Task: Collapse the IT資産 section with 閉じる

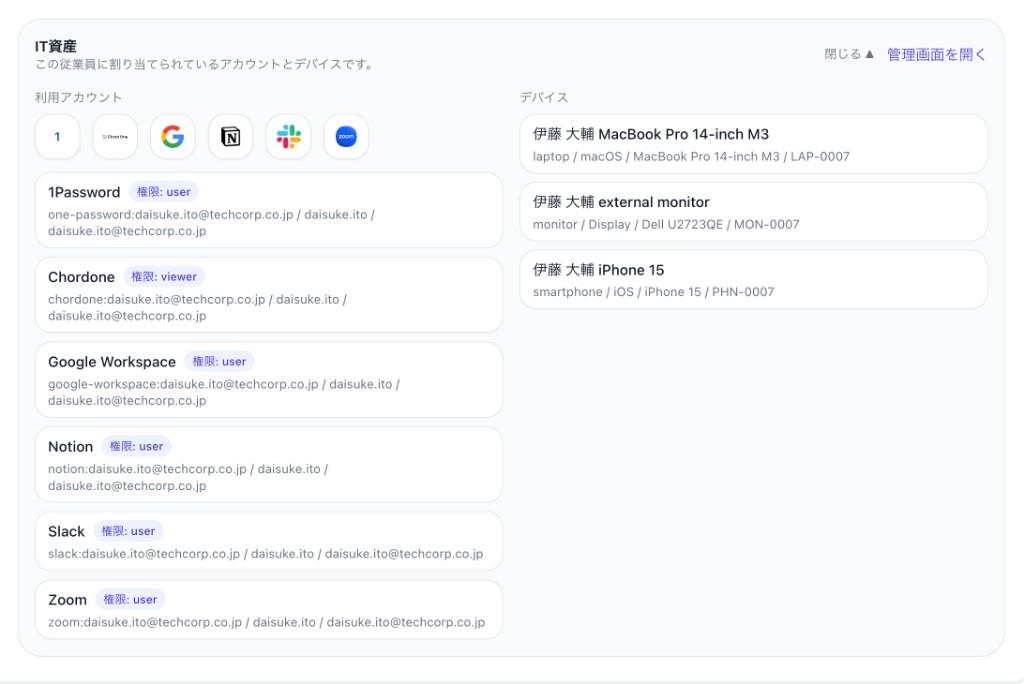Action: (849, 54)
